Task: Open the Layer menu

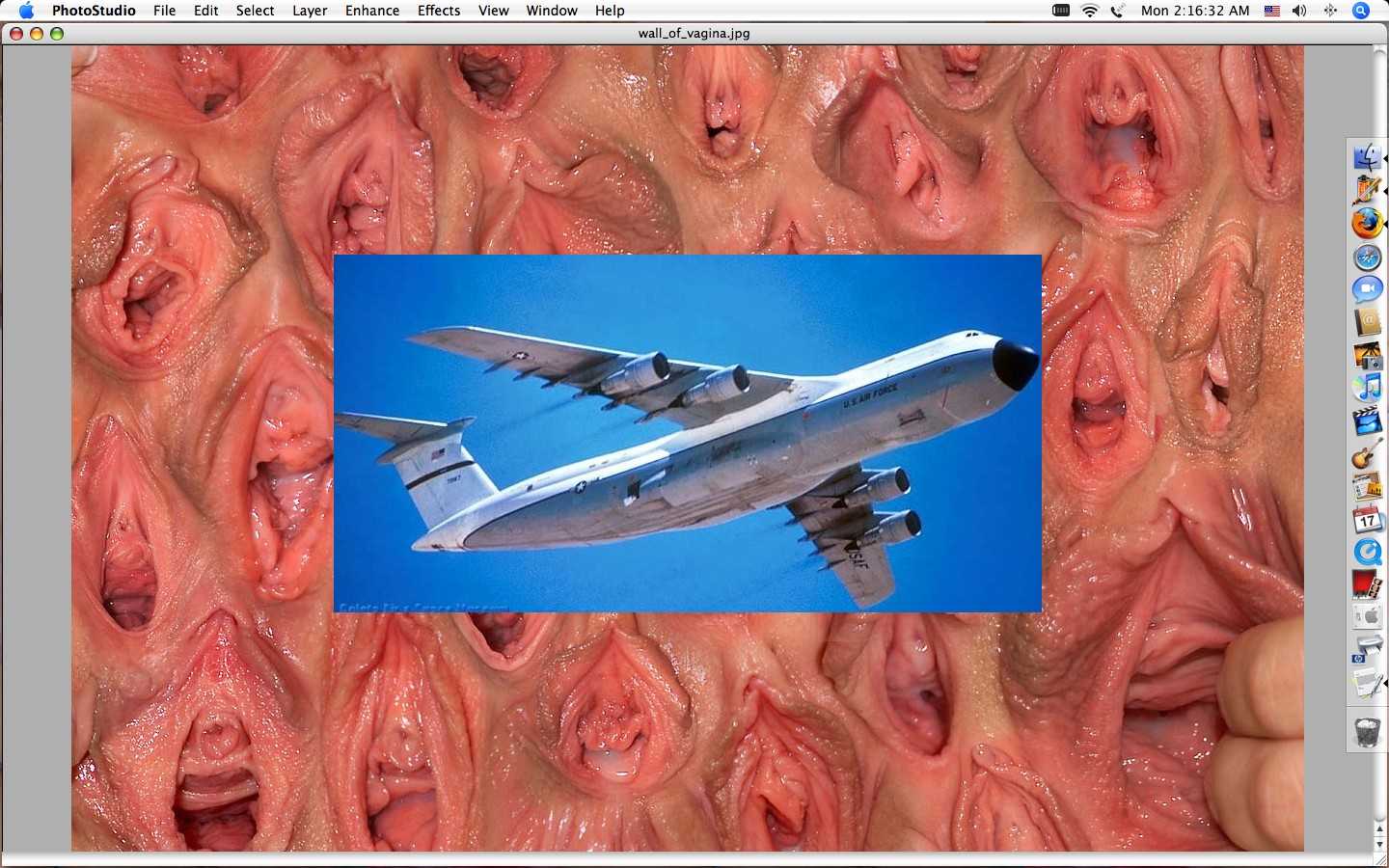Action: pyautogui.click(x=310, y=11)
